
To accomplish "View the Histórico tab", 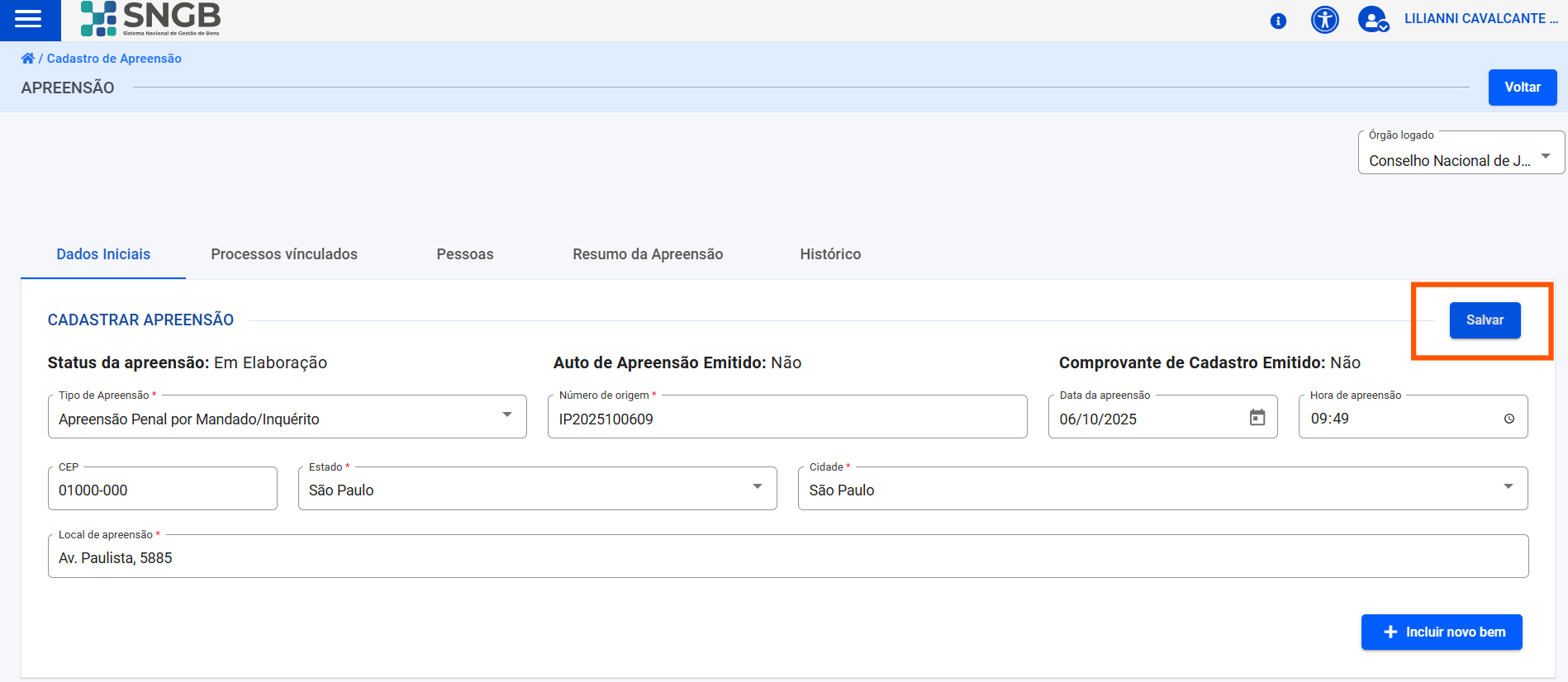I will click(830, 254).
